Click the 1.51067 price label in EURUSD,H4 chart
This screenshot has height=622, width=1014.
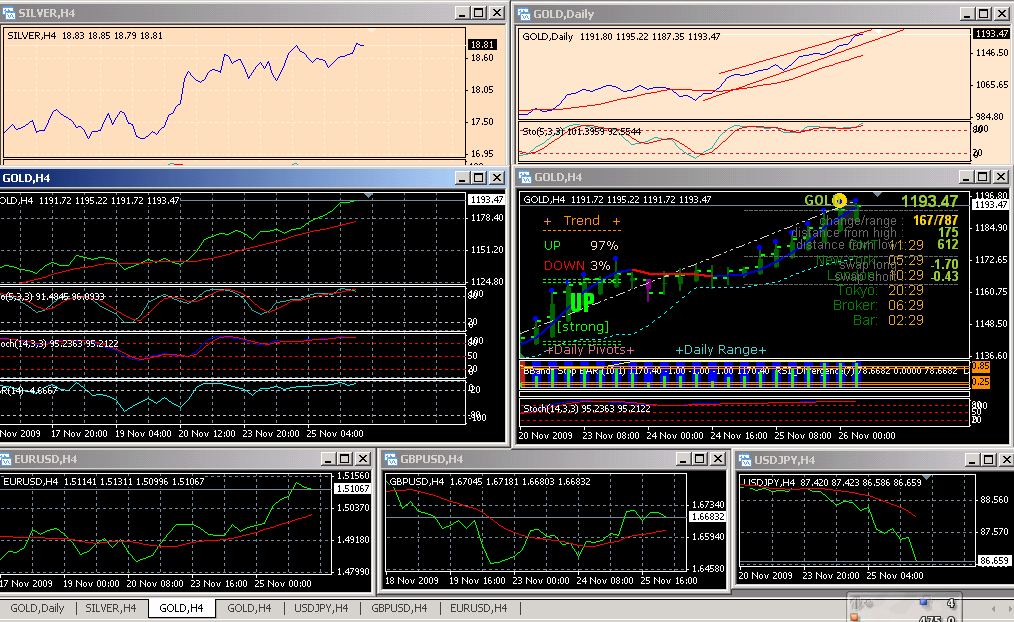tap(352, 489)
